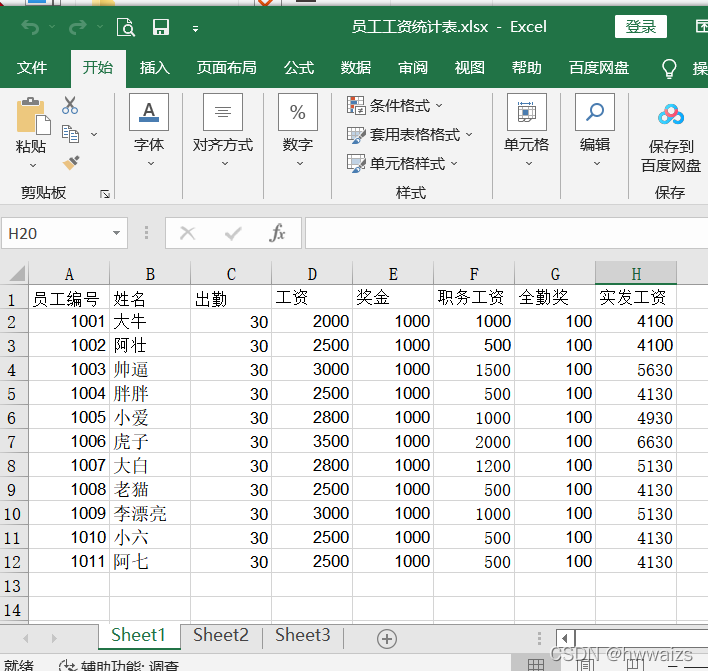Open the 对齐方式 alignment group
The height and width of the screenshot is (671, 708).
[x=223, y=130]
